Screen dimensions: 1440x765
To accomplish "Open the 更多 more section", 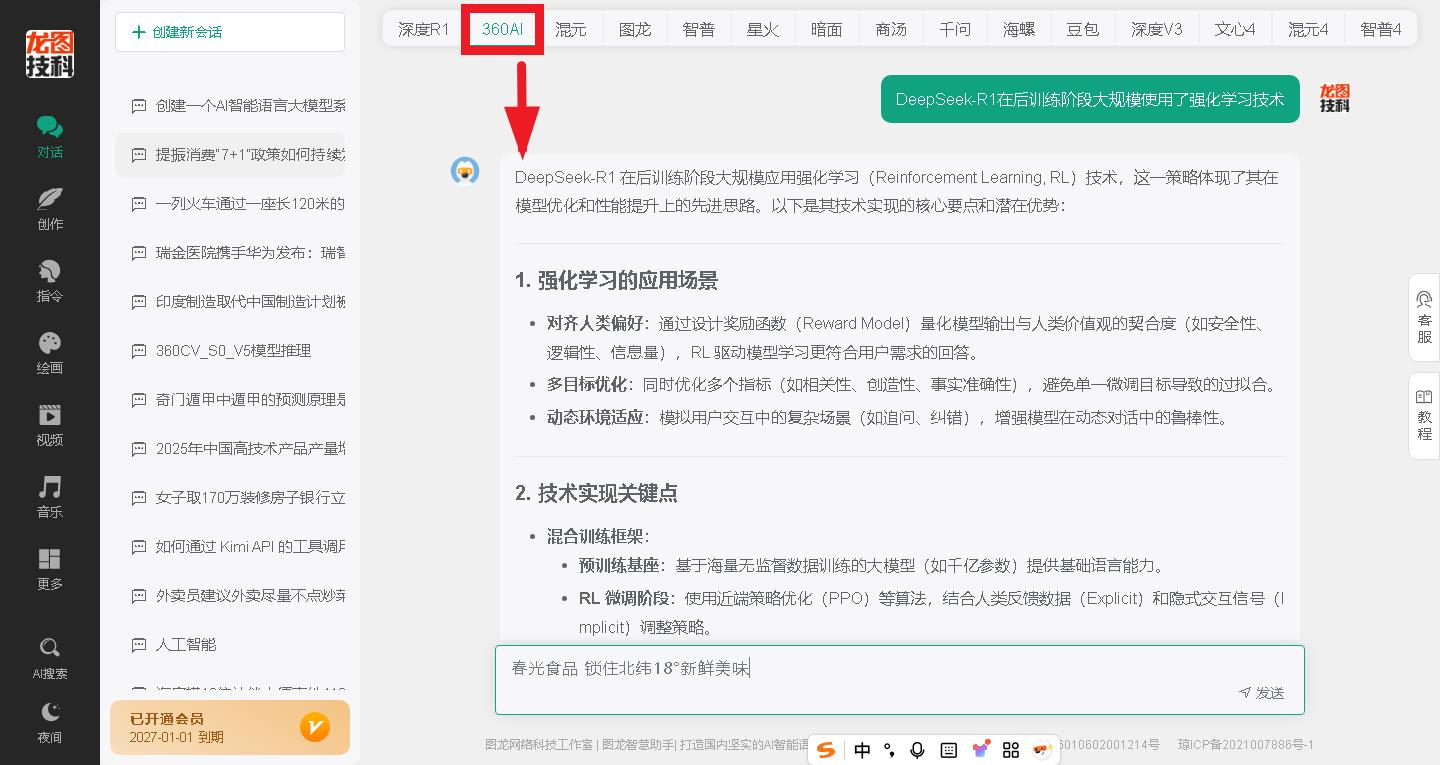I will pos(50,569).
